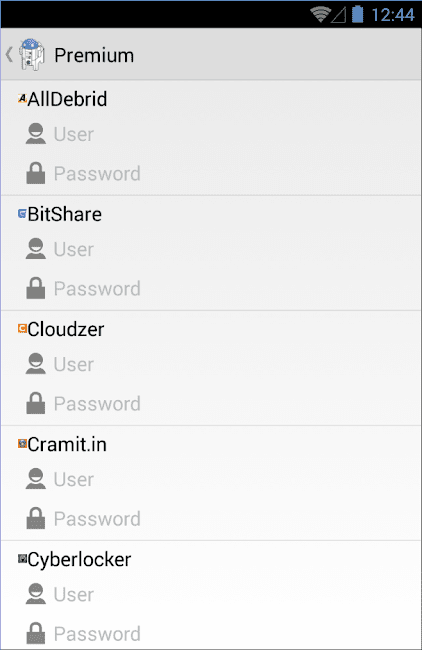The height and width of the screenshot is (650, 422).
Task: Tap the padlock icon under BitShare
Action: click(x=36, y=288)
